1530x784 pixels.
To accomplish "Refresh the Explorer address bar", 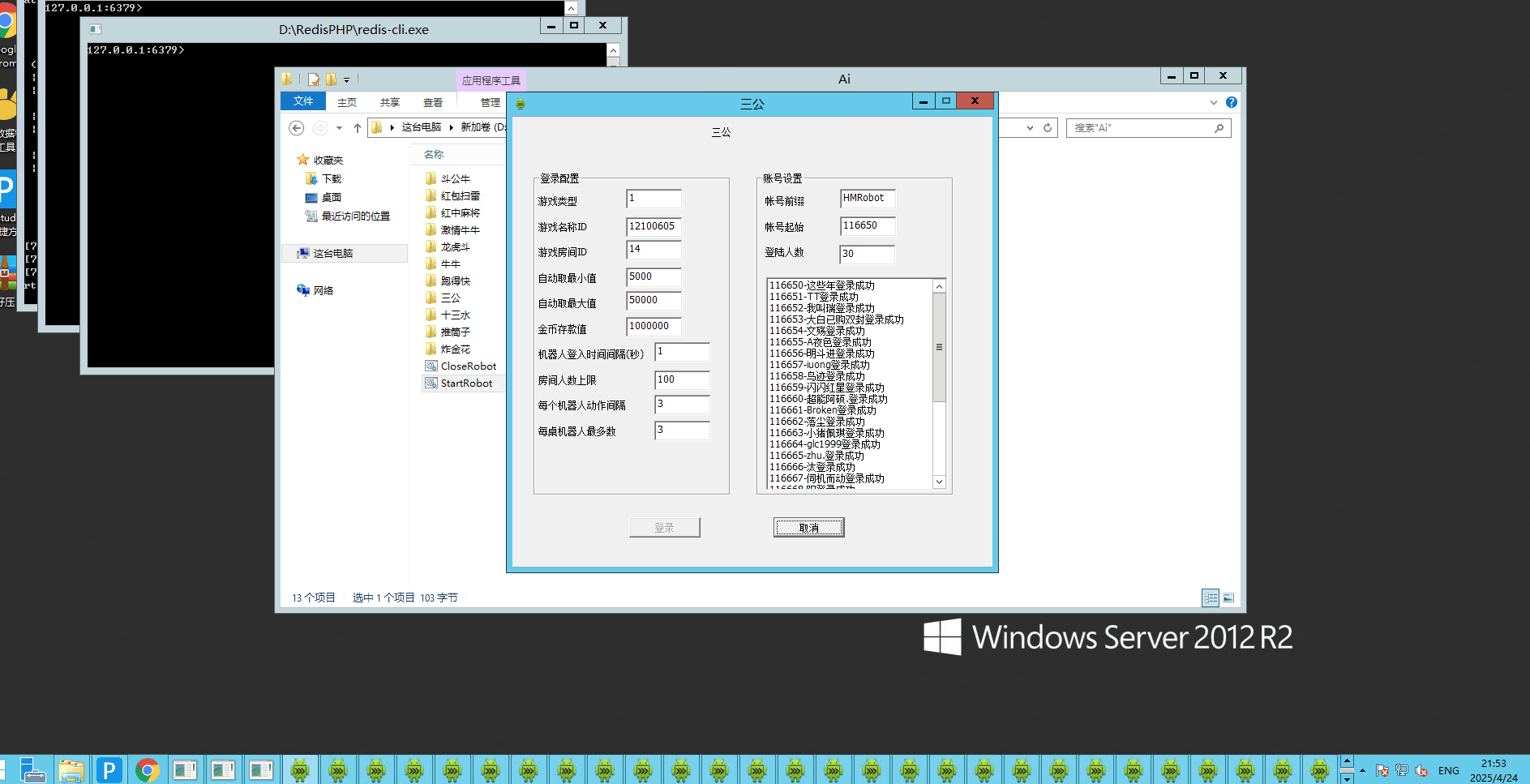I will pyautogui.click(x=1048, y=128).
